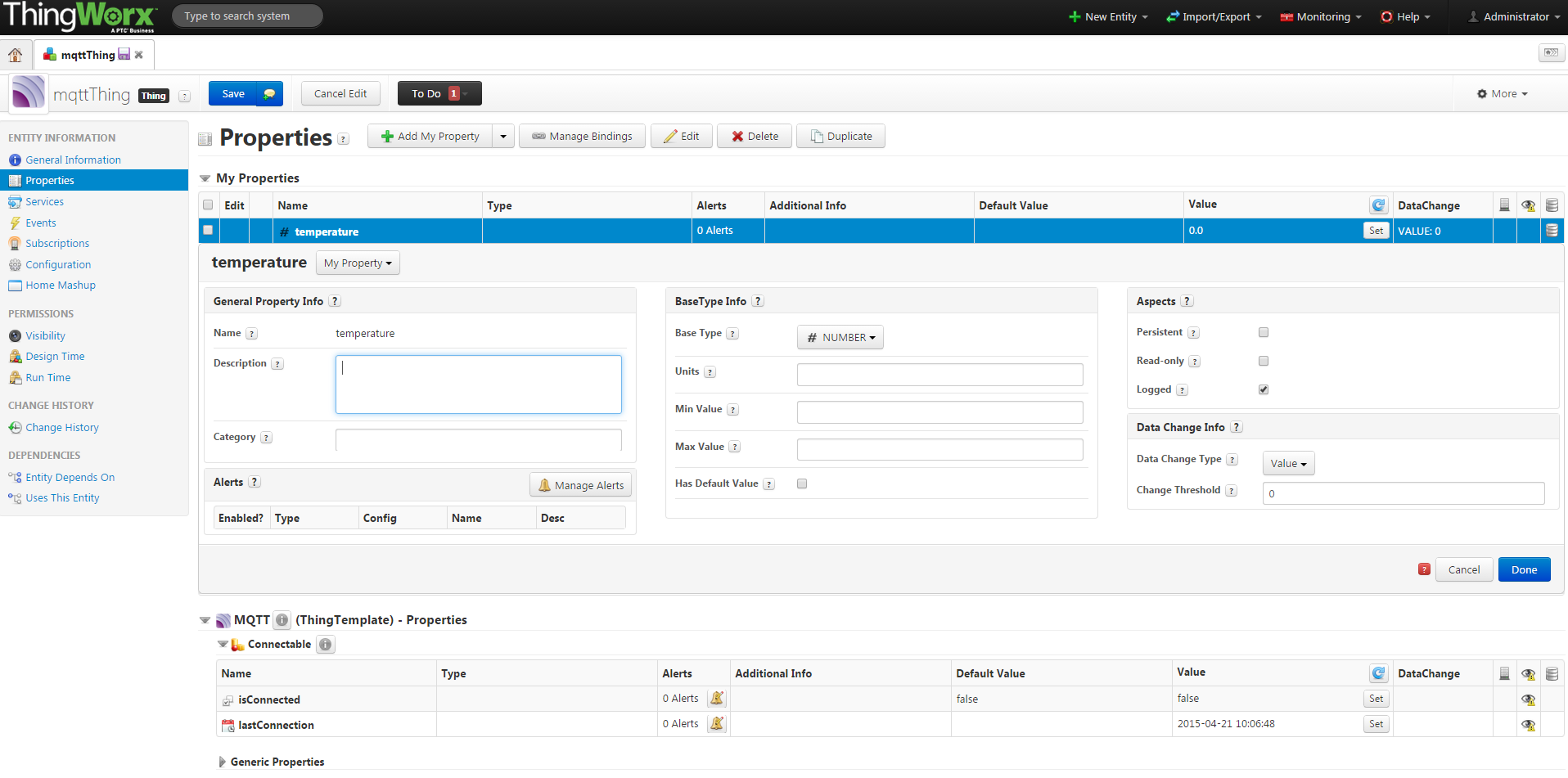Click the Description text area
Screen dimensions: 1568x778
pos(478,385)
